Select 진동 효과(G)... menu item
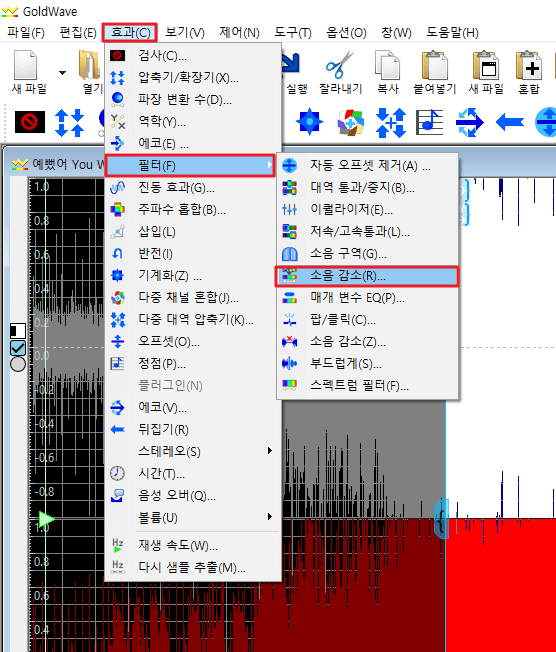 193,188
